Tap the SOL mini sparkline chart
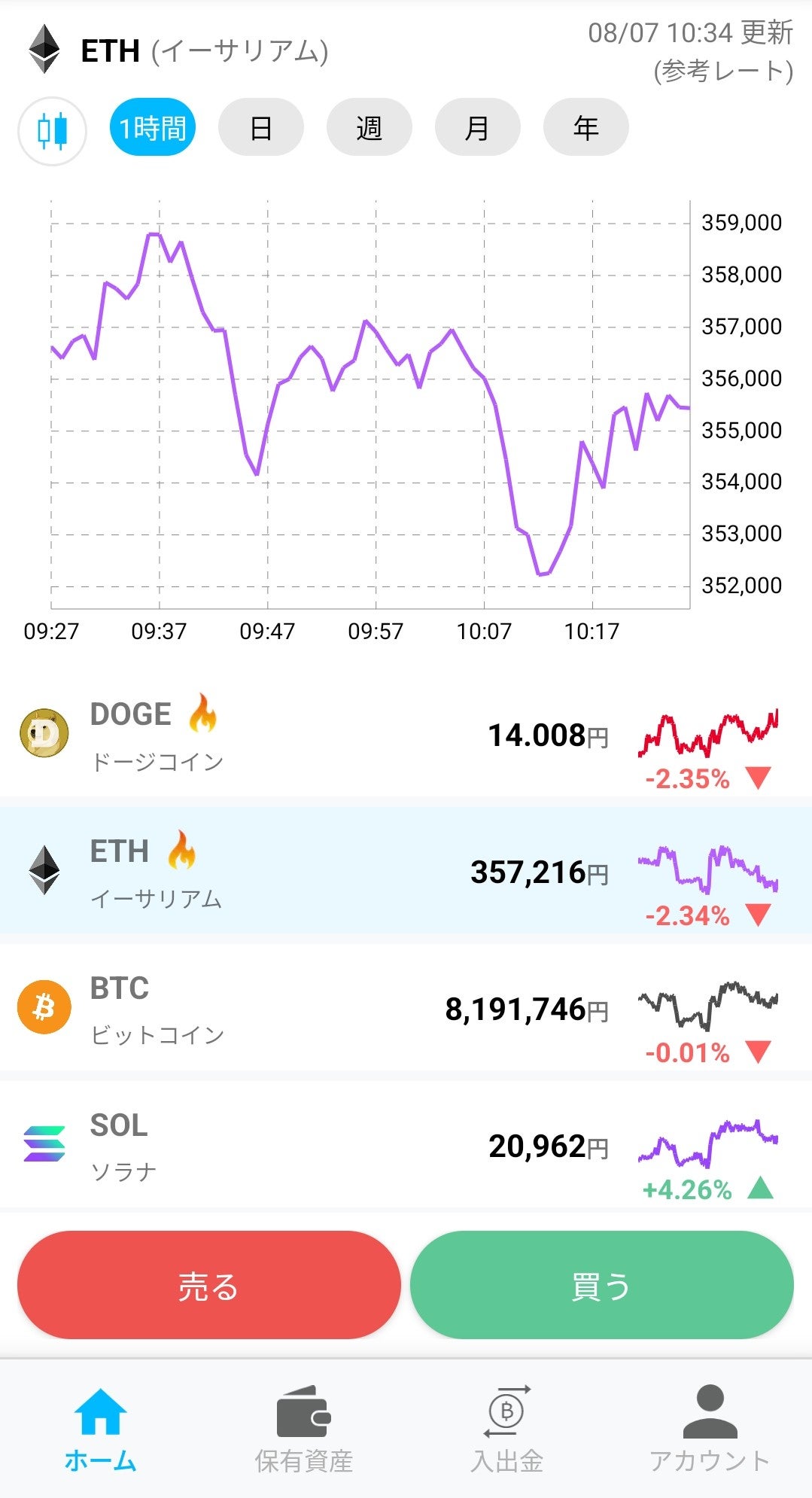812x1498 pixels. pos(707,1143)
